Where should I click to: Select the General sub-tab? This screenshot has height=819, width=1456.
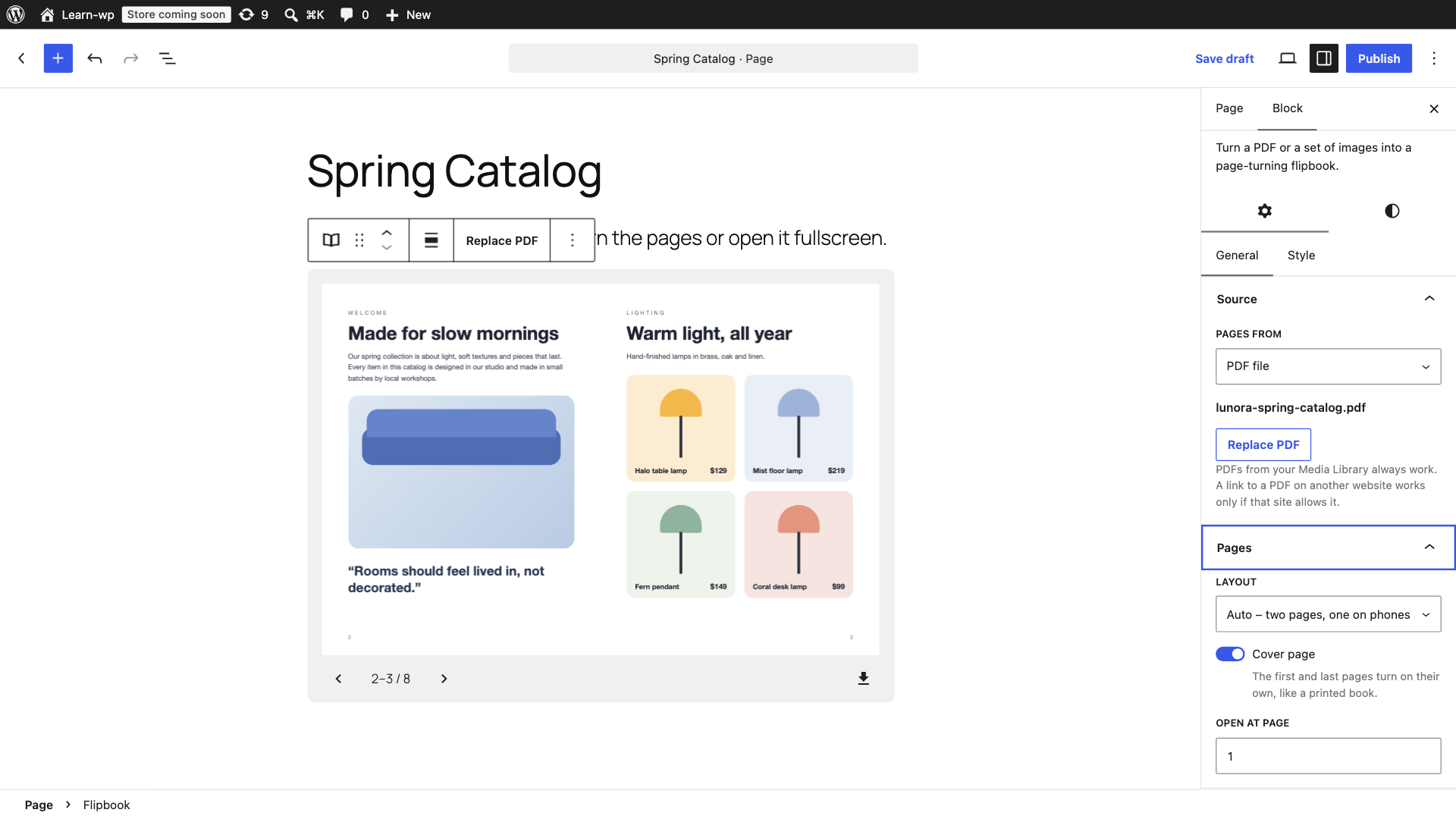coord(1237,256)
